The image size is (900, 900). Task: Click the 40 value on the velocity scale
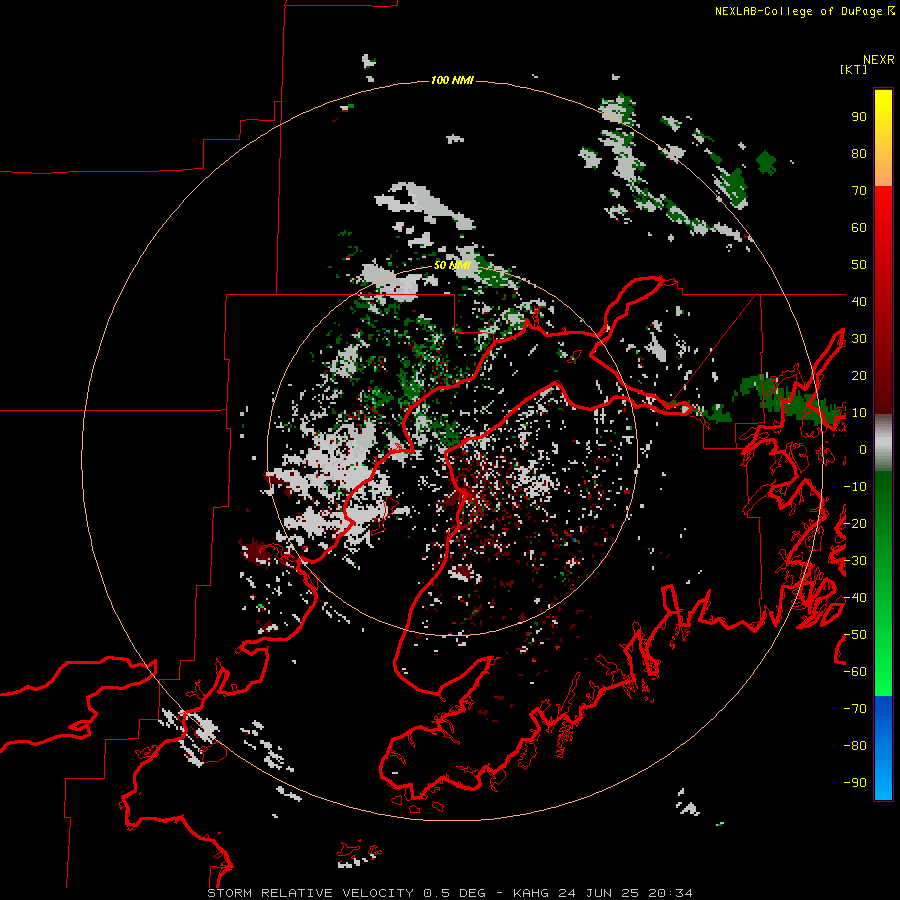(859, 301)
